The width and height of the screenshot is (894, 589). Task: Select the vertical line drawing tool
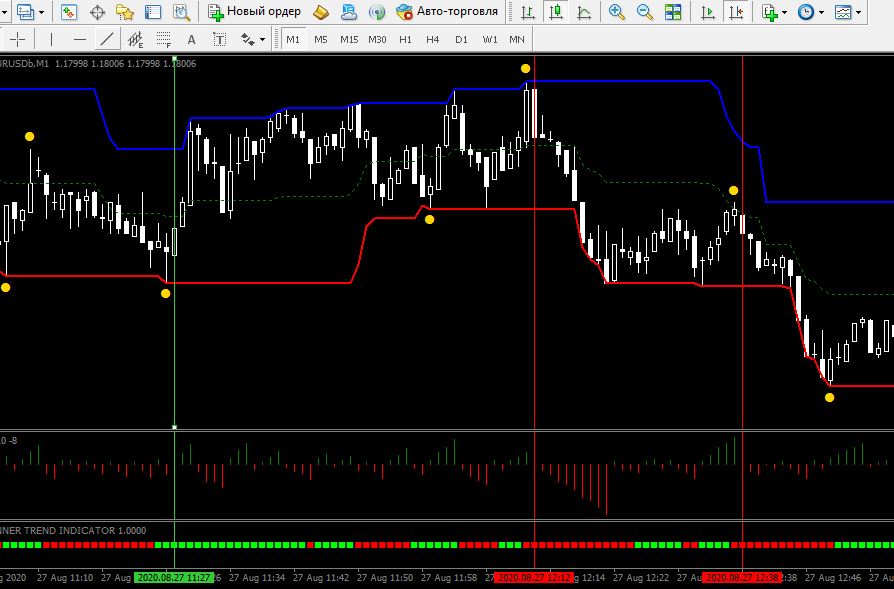click(51, 39)
